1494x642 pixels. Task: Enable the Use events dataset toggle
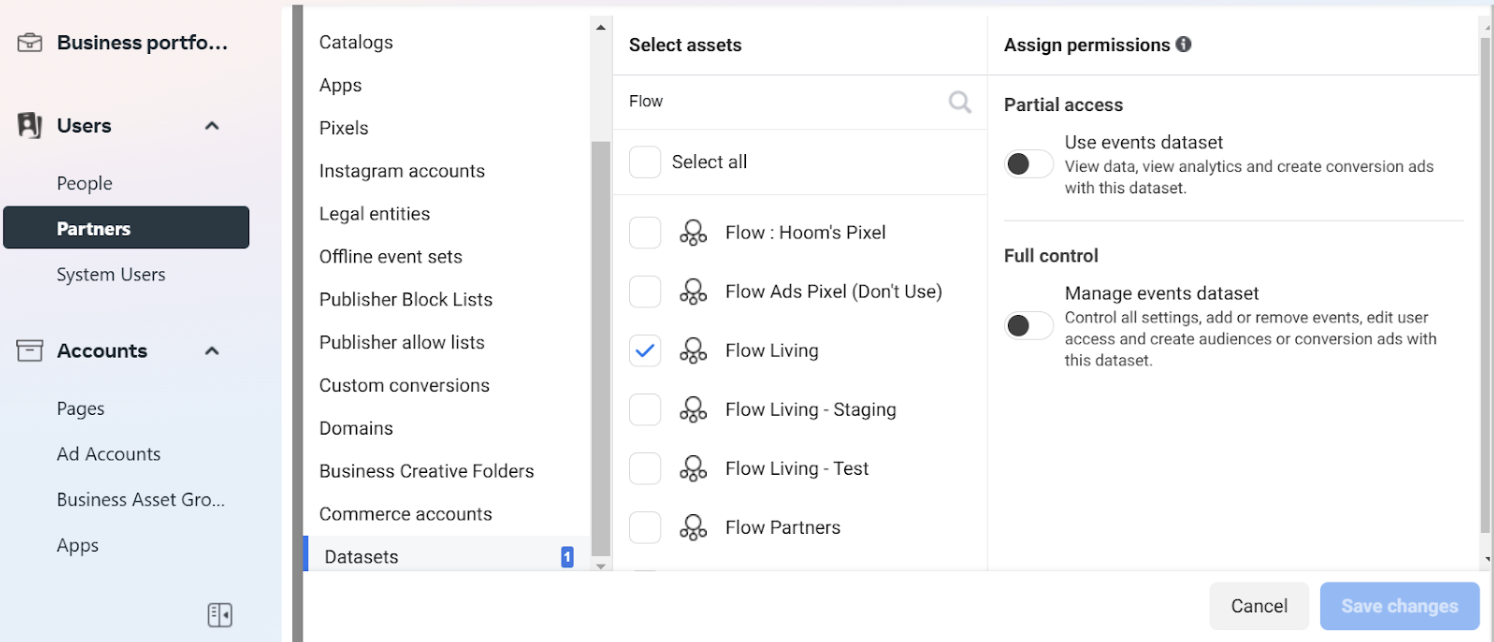click(x=1028, y=164)
